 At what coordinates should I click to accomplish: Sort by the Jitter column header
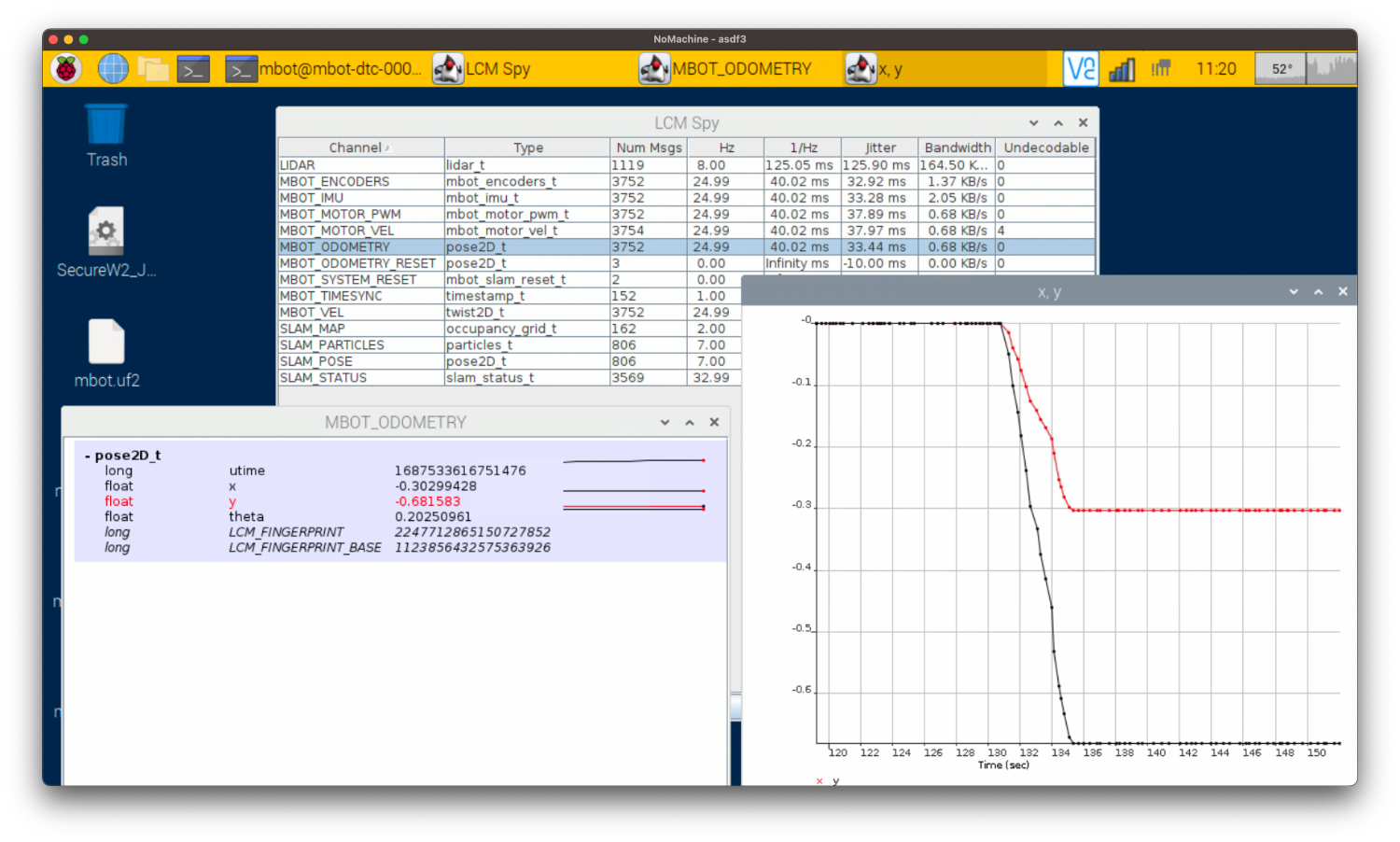point(879,147)
